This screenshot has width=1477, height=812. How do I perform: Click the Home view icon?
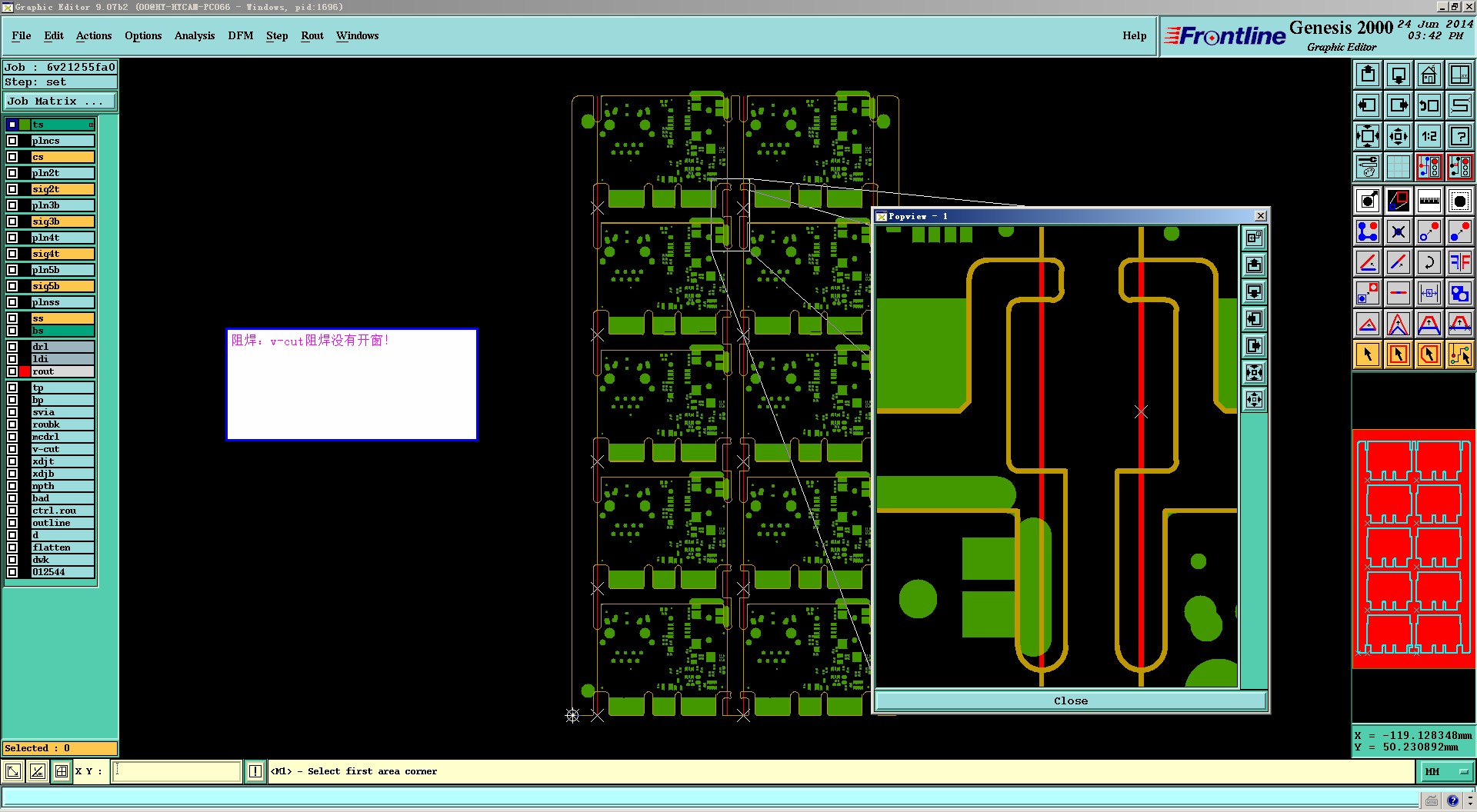tap(1429, 75)
